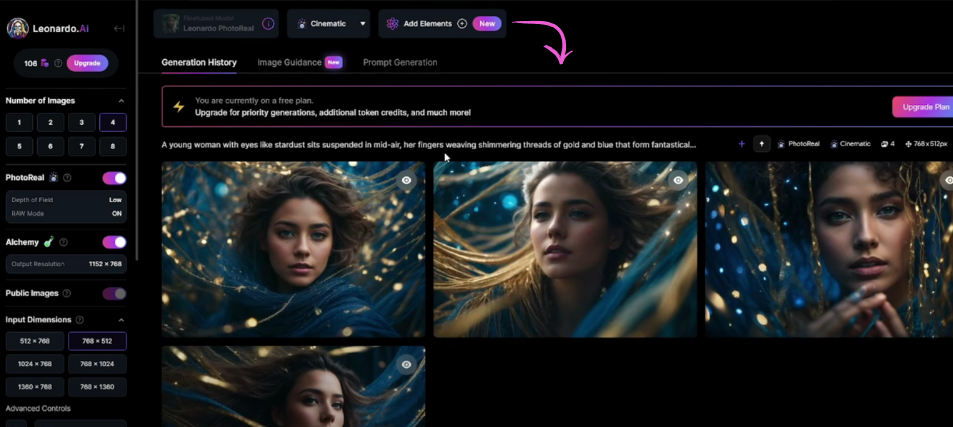Change Output Resolution 1152 × 768 setting
Screen dimensions: 953x427
click(66, 264)
